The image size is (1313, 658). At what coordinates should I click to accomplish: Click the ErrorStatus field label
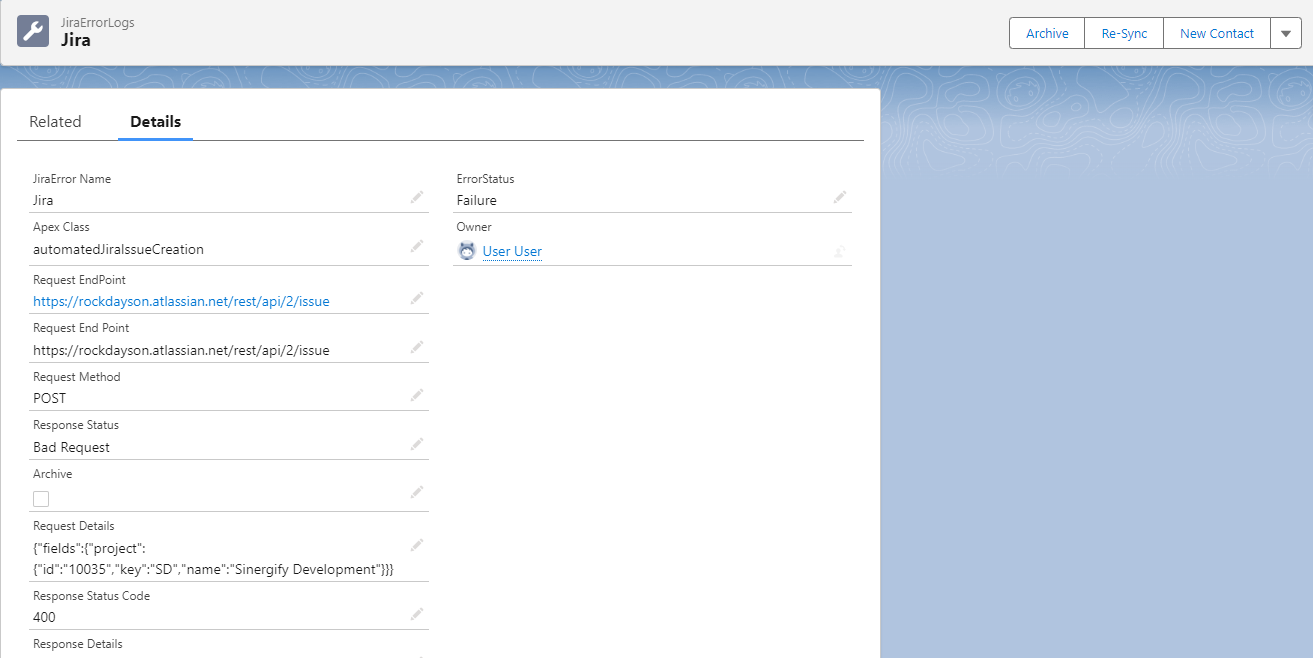(485, 179)
